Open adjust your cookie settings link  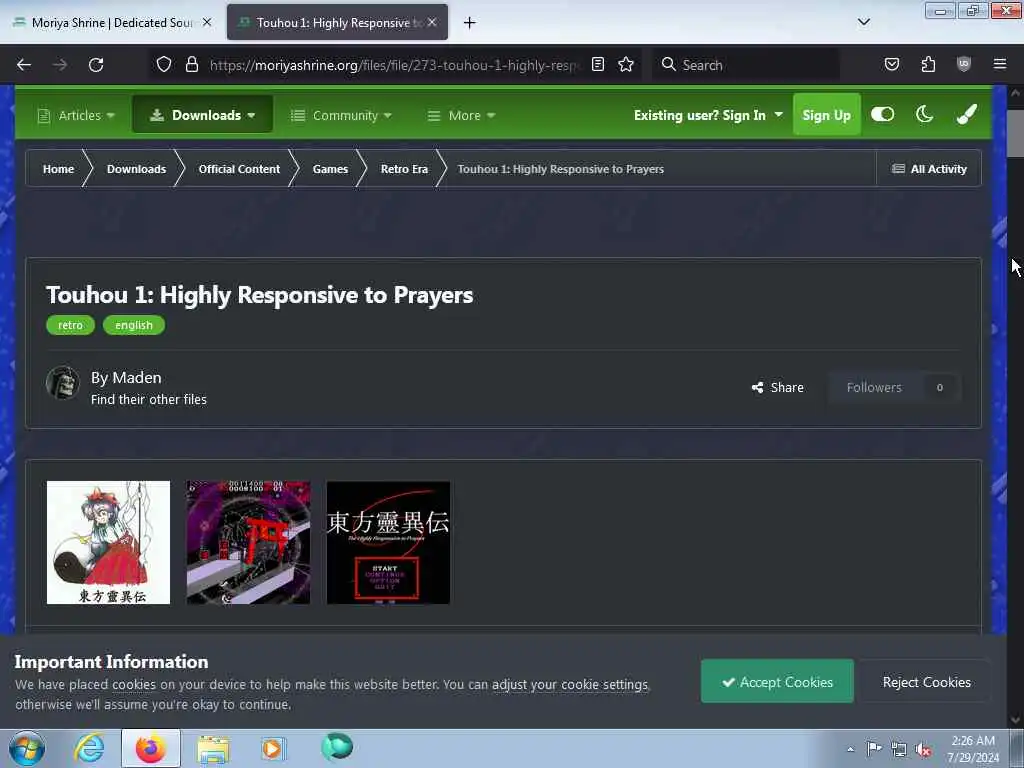tap(570, 684)
